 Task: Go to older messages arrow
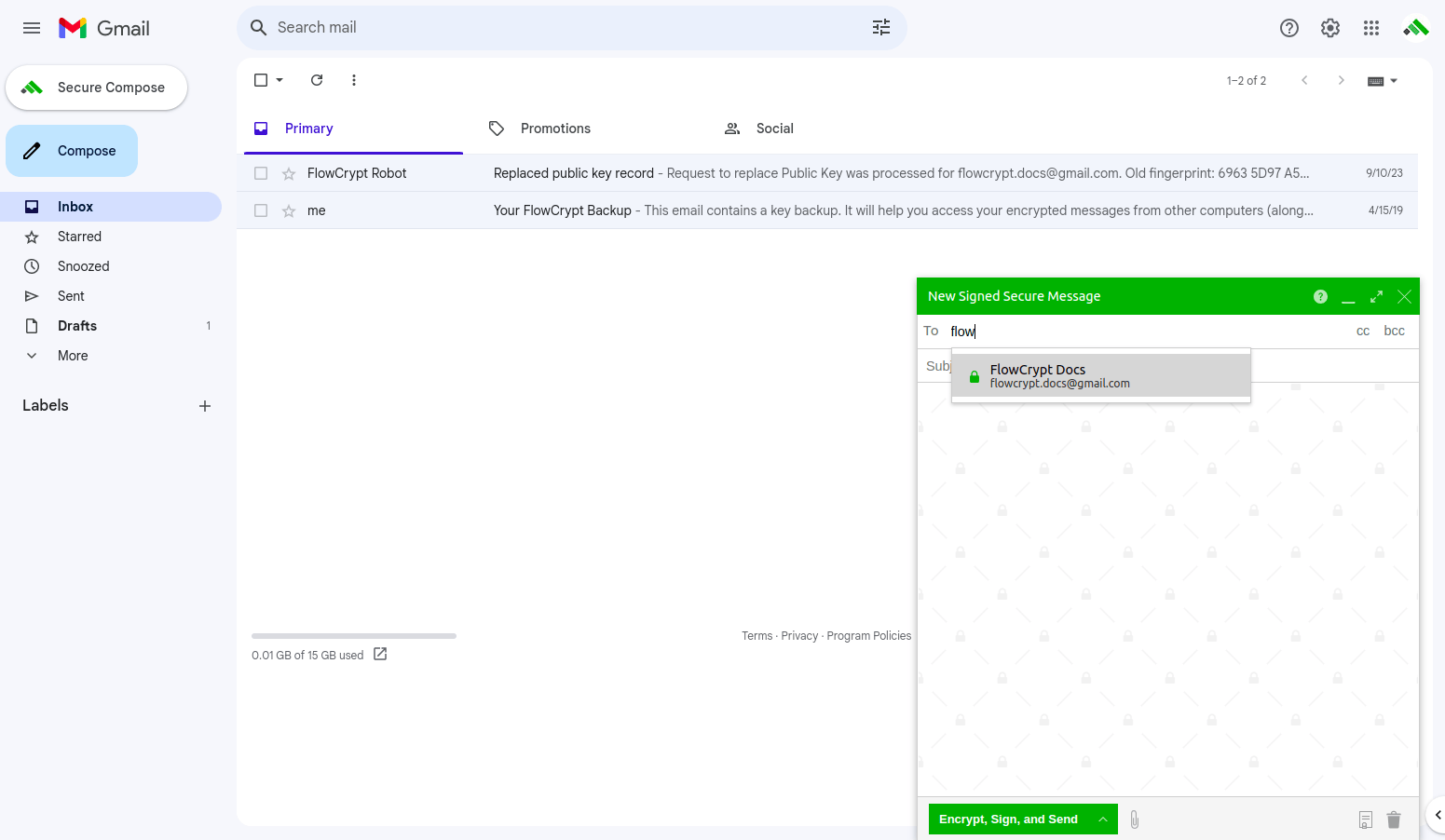(1342, 80)
